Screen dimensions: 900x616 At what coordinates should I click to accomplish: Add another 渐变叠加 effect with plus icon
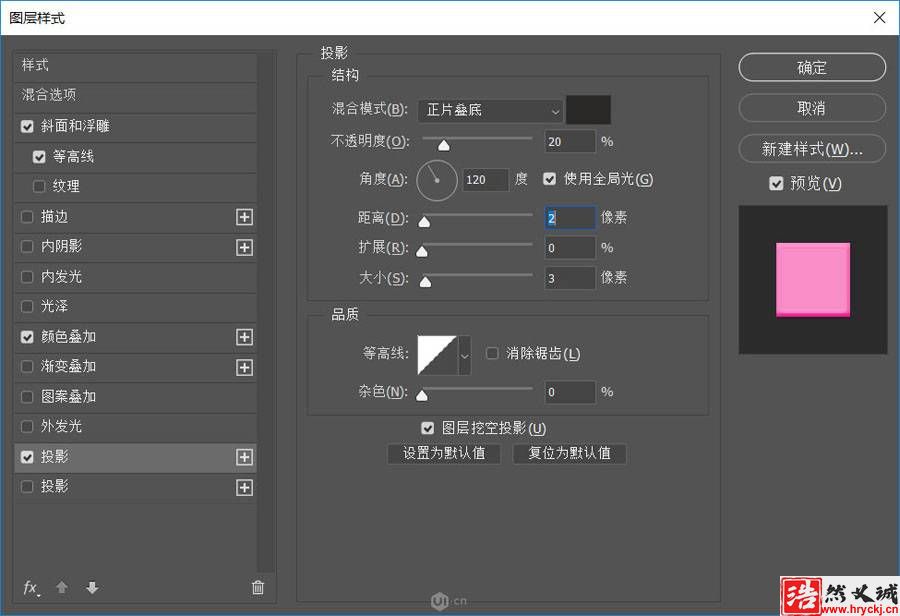pyautogui.click(x=245, y=367)
